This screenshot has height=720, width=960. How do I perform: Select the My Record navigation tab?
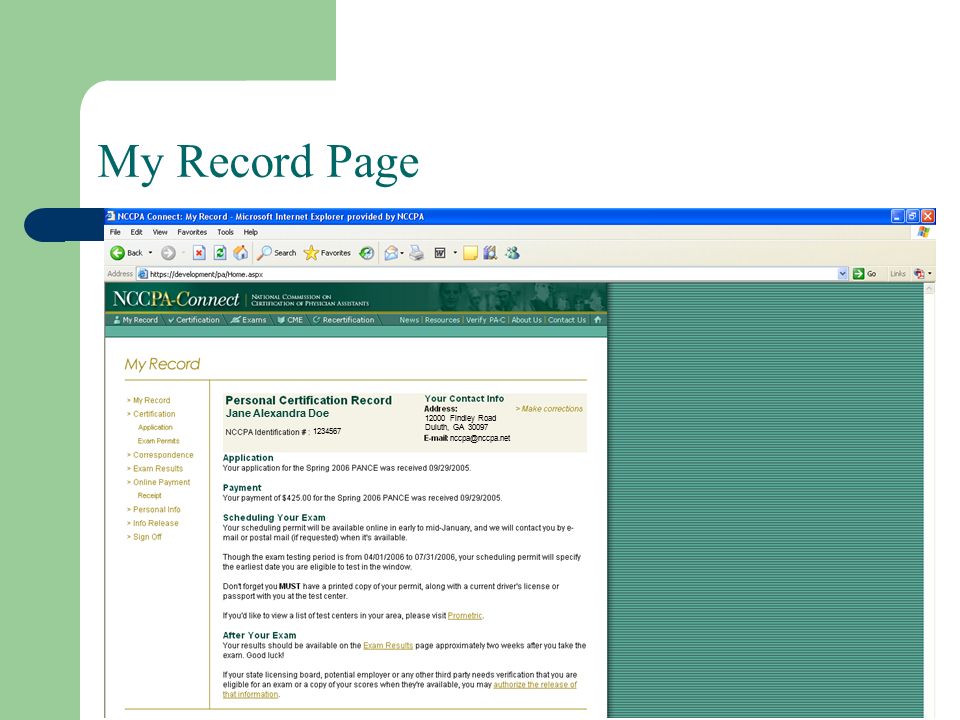pos(136,320)
